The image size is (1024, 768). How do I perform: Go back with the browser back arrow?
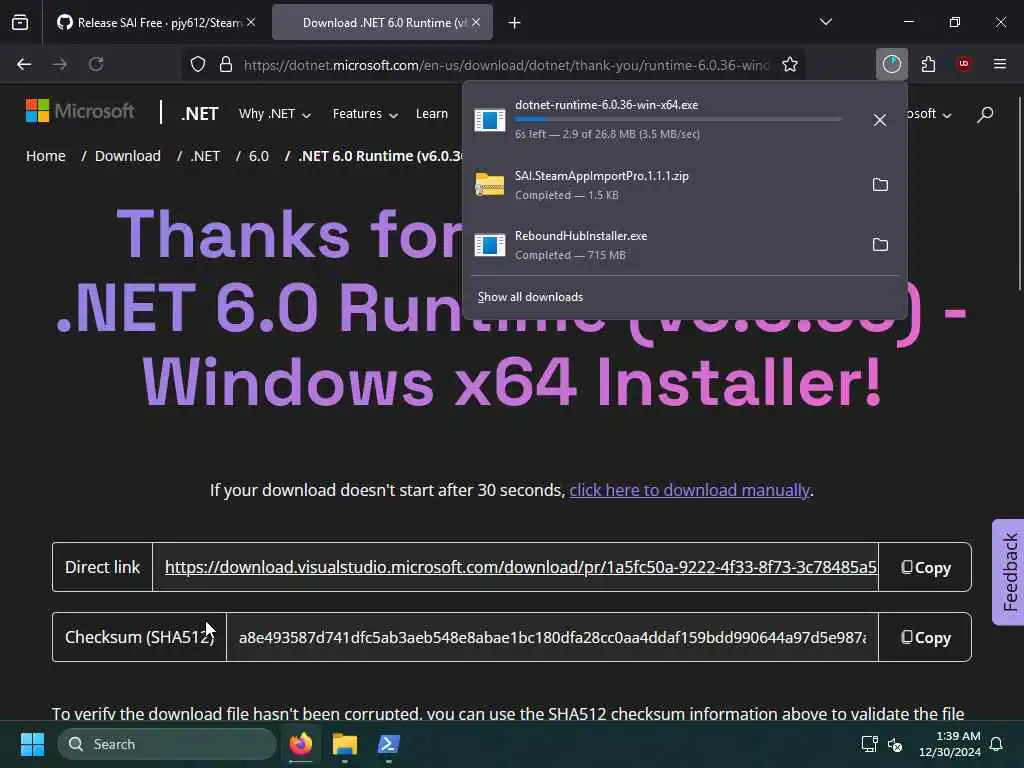24,64
